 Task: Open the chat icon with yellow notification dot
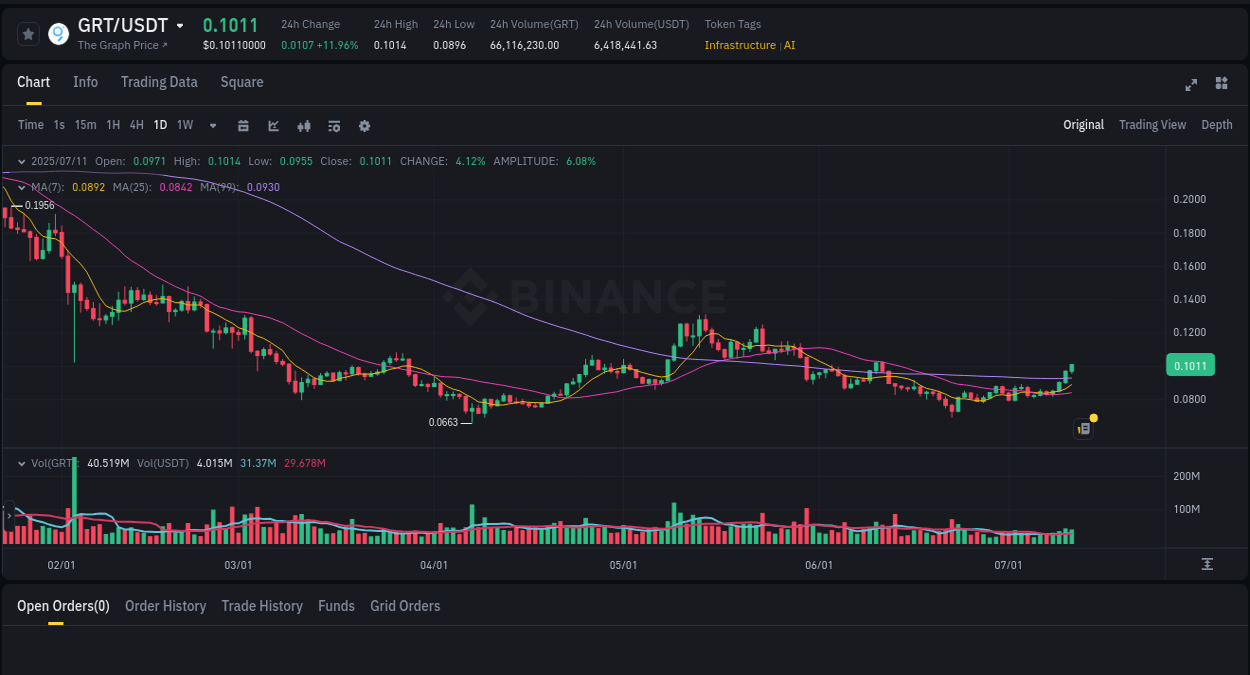(x=1083, y=427)
